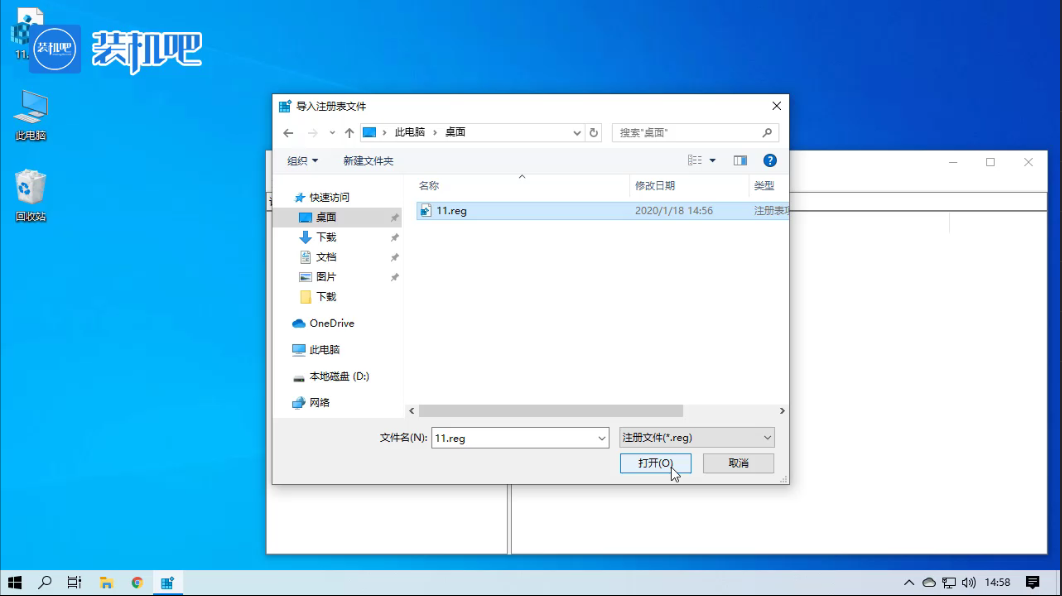Expand the view options dropdown arrow
Screen dimensions: 1062x596
click(x=712, y=160)
